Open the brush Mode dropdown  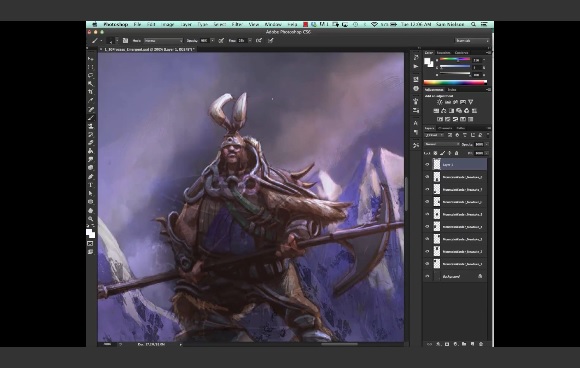(163, 40)
